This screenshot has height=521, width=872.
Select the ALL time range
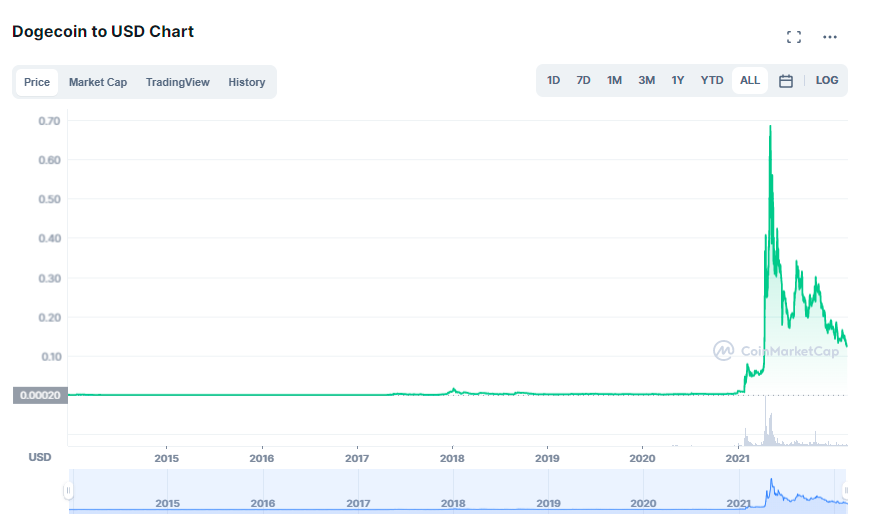click(x=750, y=81)
